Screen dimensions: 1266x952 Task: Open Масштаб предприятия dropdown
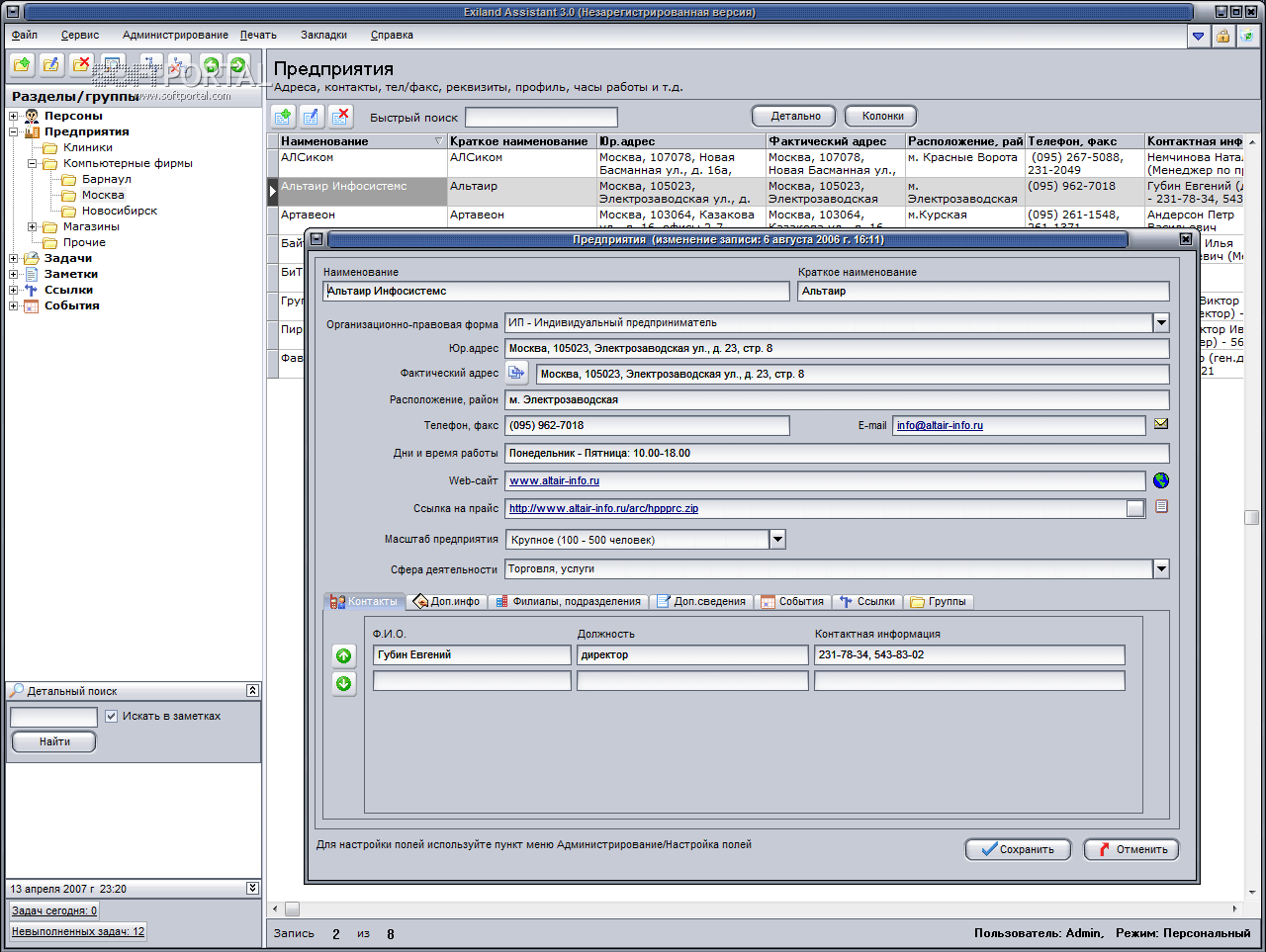point(777,539)
